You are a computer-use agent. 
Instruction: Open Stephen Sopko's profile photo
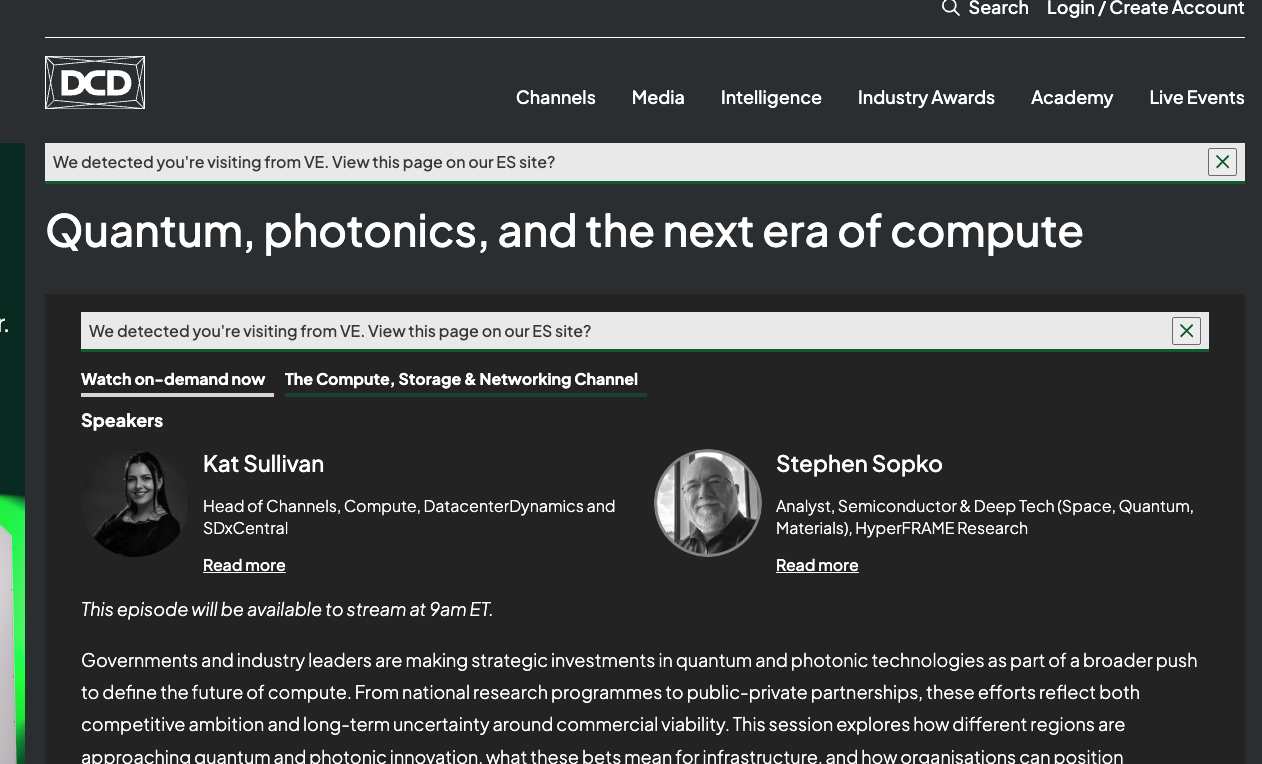[x=708, y=503]
